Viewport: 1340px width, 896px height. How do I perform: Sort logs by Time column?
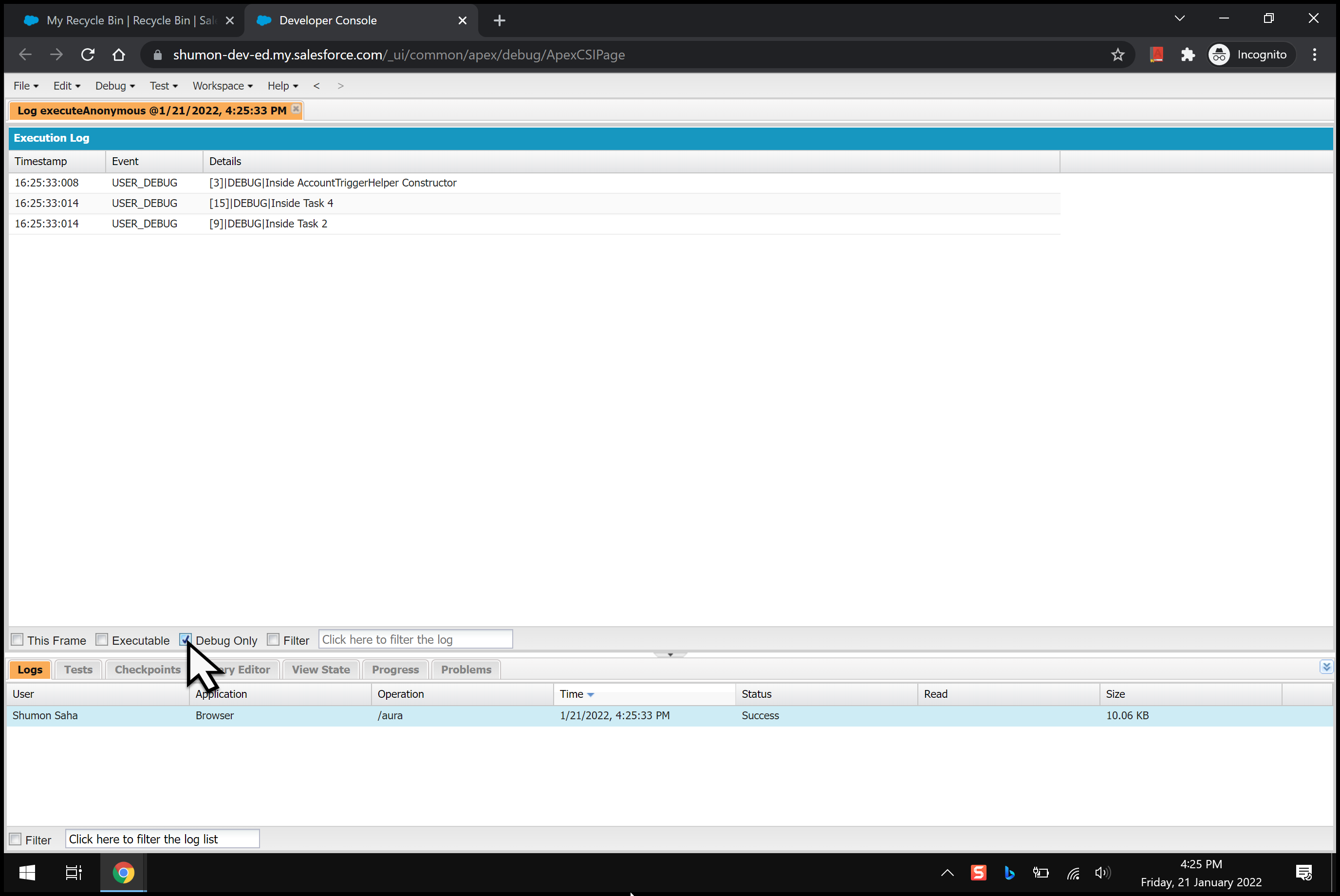(x=644, y=694)
